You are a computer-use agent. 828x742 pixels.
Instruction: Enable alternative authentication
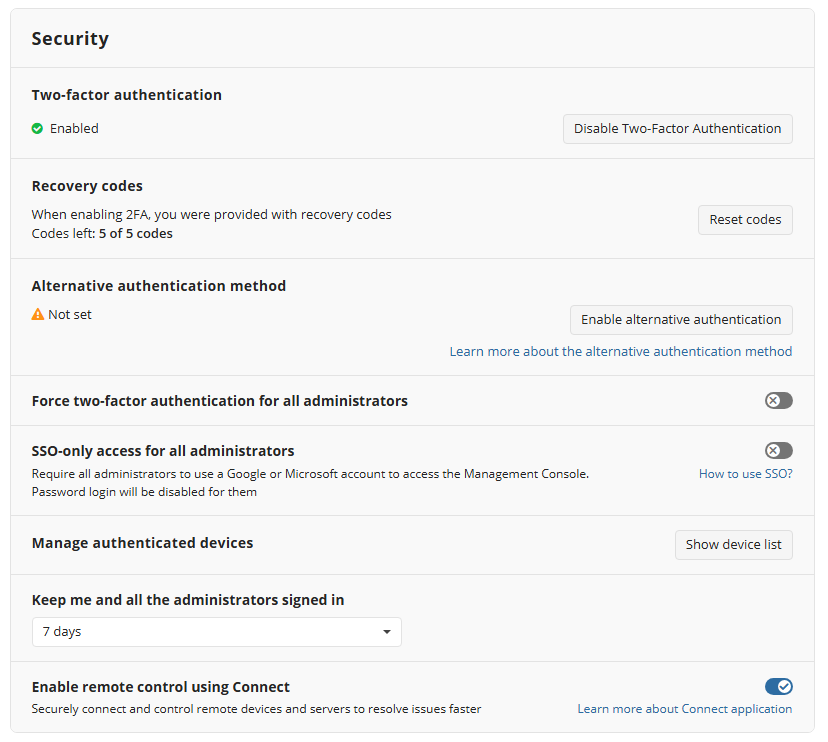point(681,320)
